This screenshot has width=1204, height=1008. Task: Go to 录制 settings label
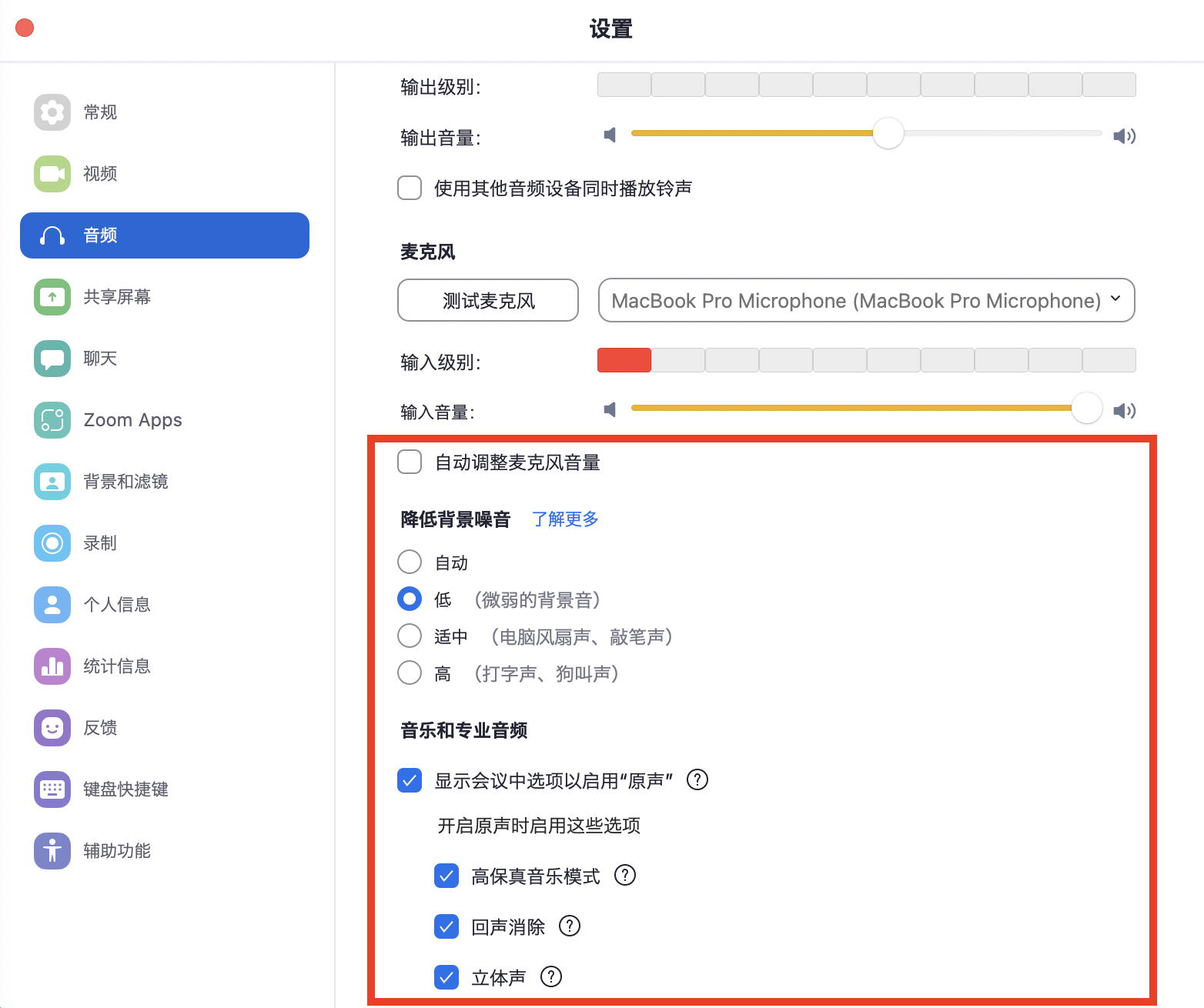[100, 543]
